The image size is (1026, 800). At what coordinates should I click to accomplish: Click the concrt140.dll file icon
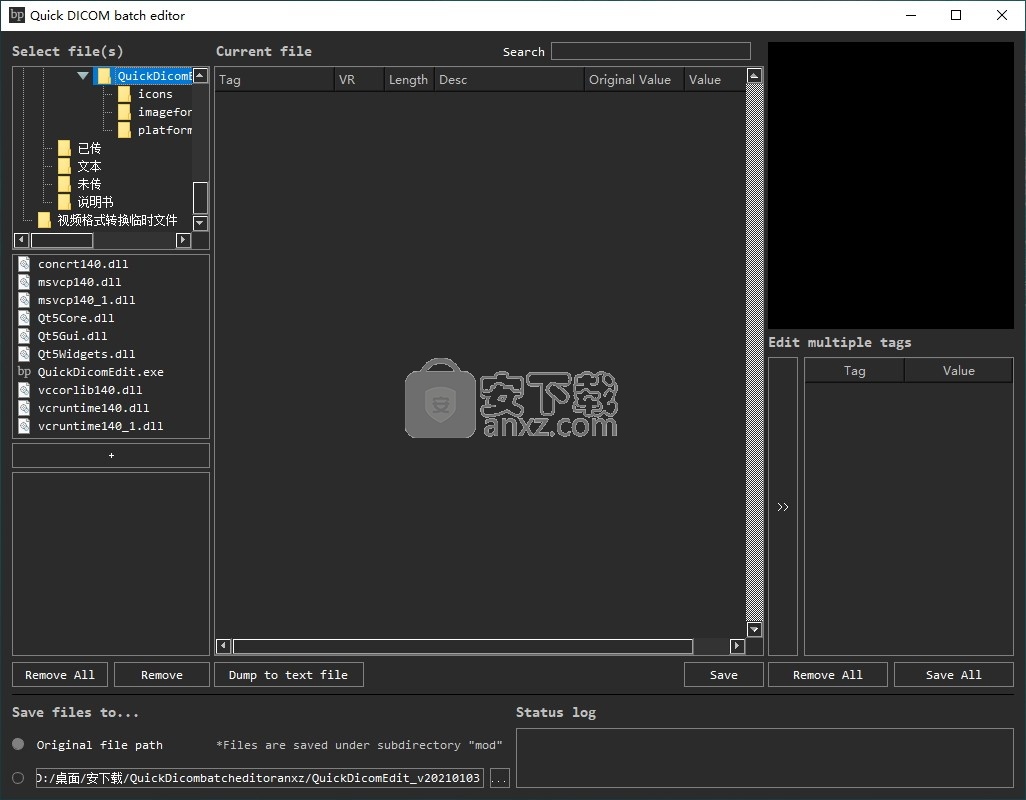tap(24, 264)
